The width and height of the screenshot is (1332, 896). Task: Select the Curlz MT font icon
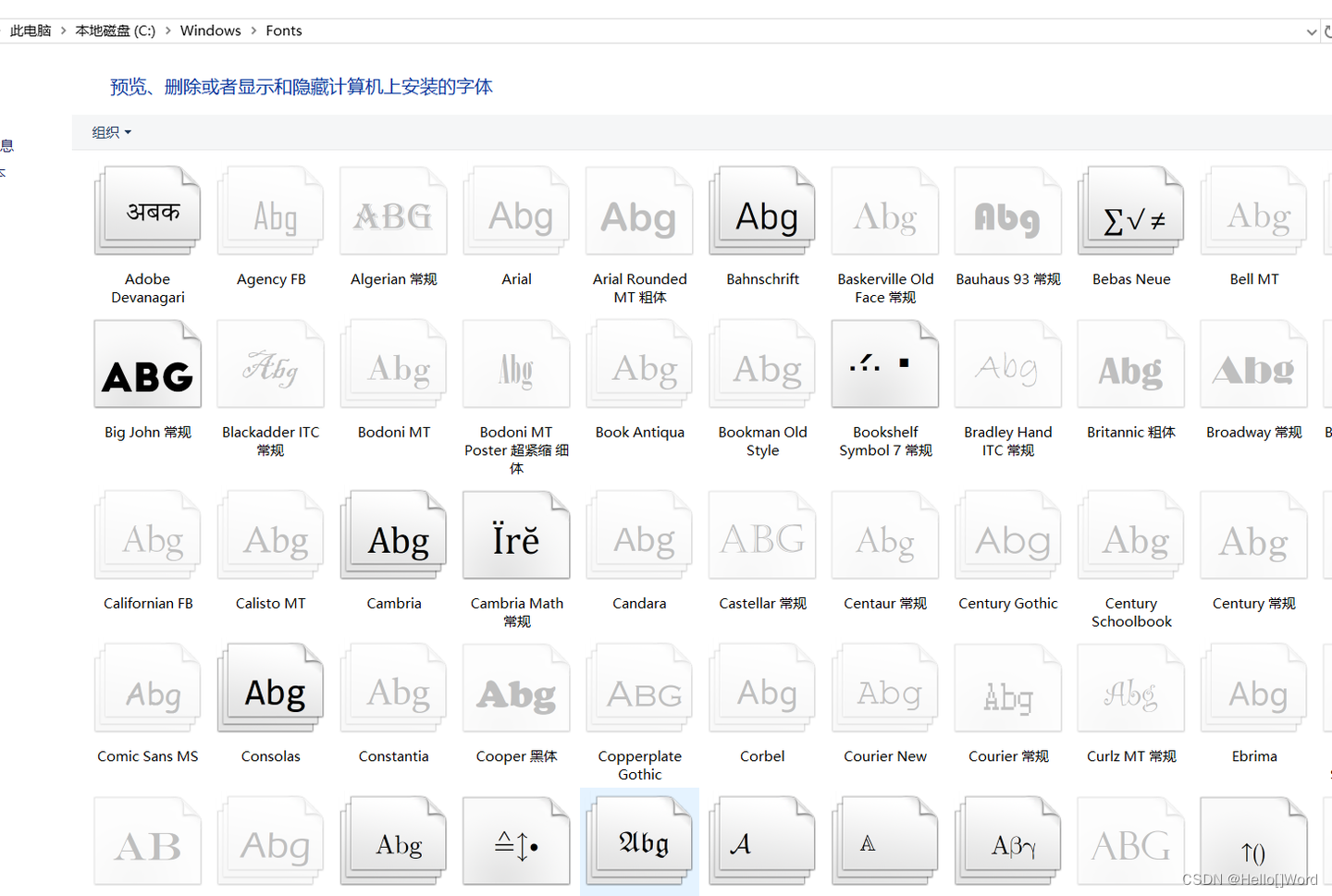click(x=1131, y=688)
